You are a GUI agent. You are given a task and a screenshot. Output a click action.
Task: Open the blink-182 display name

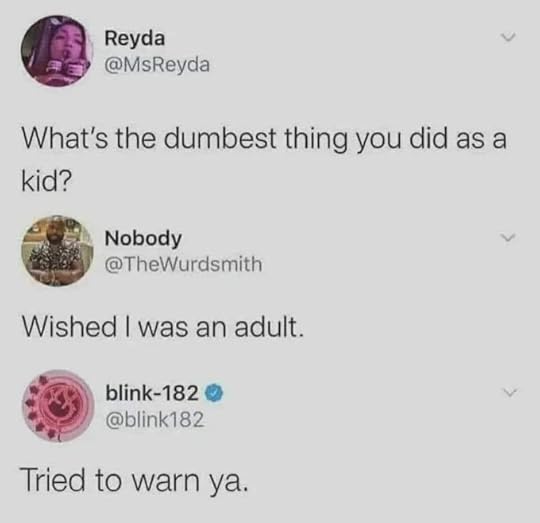coord(152,394)
